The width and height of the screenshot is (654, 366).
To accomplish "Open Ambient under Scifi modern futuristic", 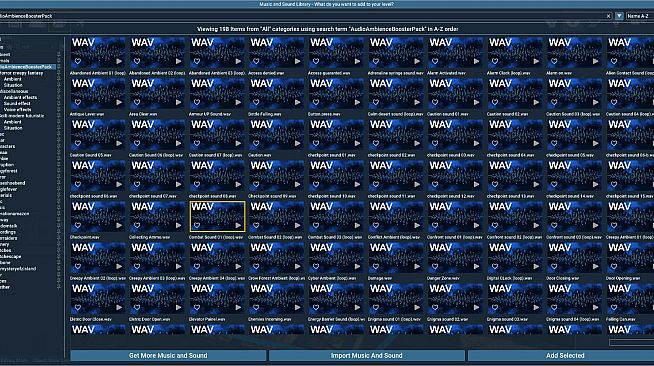I will pyautogui.click(x=13, y=122).
